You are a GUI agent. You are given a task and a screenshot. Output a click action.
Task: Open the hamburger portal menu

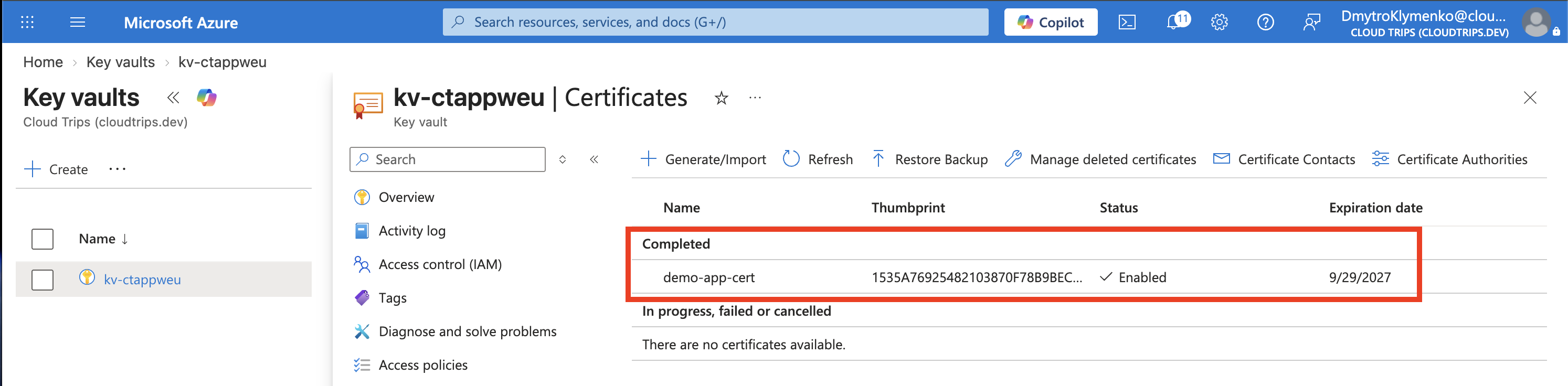(77, 23)
